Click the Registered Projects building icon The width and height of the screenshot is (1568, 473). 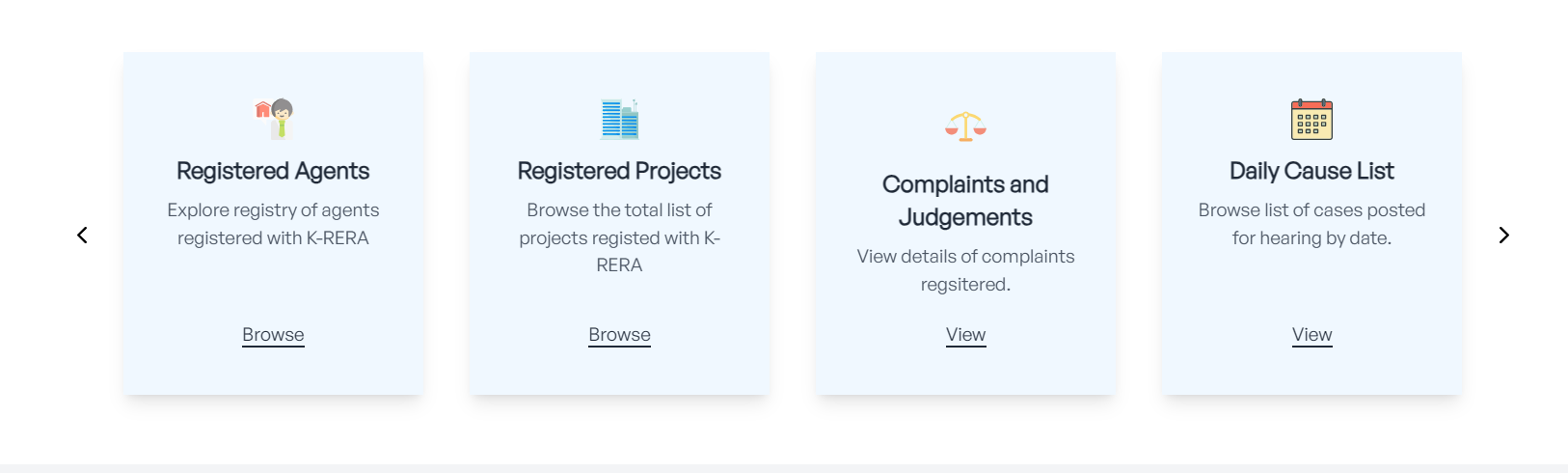620,119
